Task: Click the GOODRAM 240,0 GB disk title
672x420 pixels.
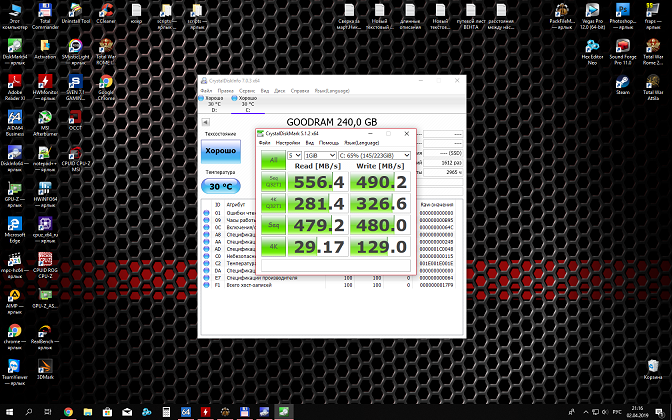Action: click(332, 122)
